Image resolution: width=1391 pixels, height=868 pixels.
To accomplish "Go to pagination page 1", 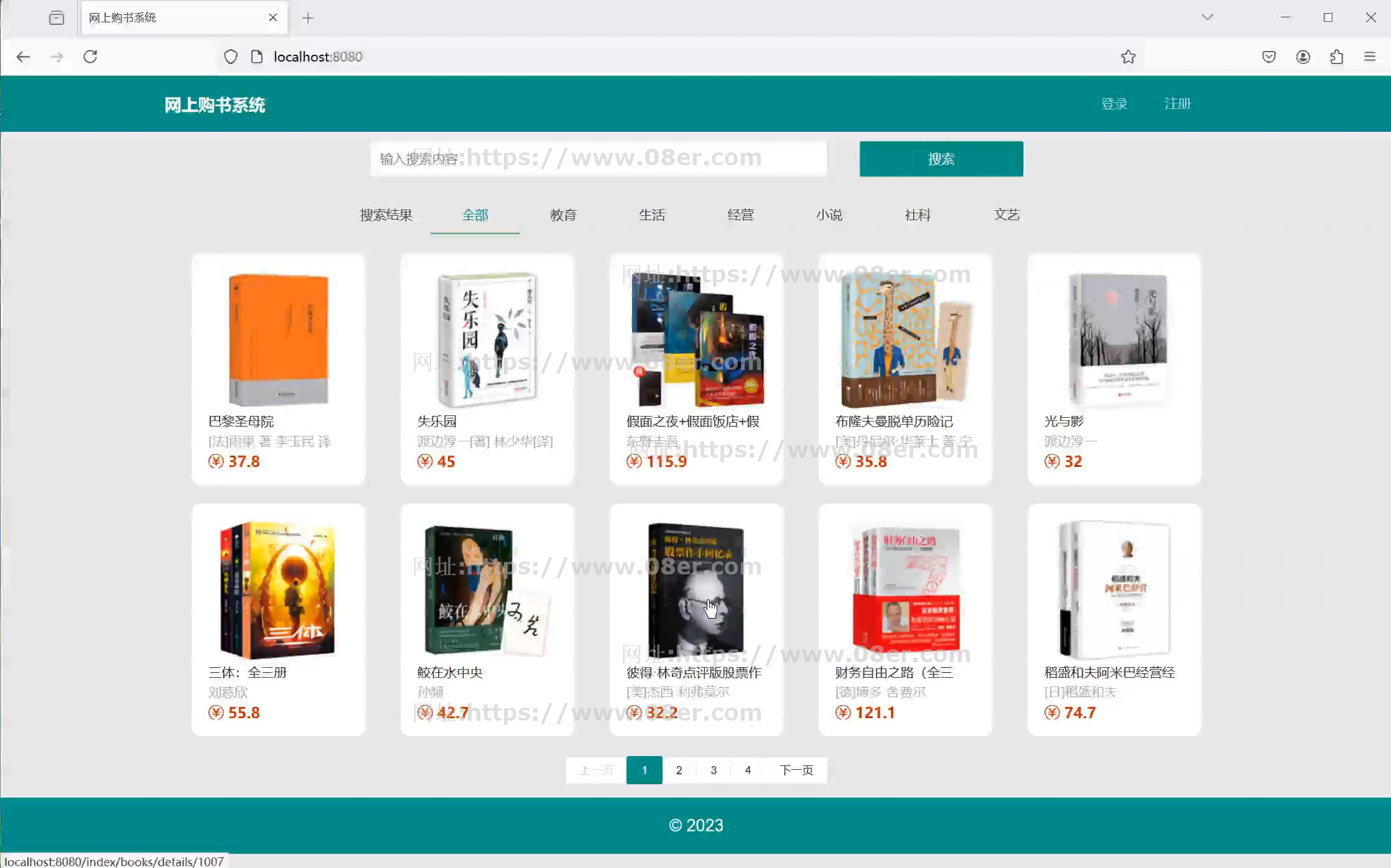I will [644, 770].
